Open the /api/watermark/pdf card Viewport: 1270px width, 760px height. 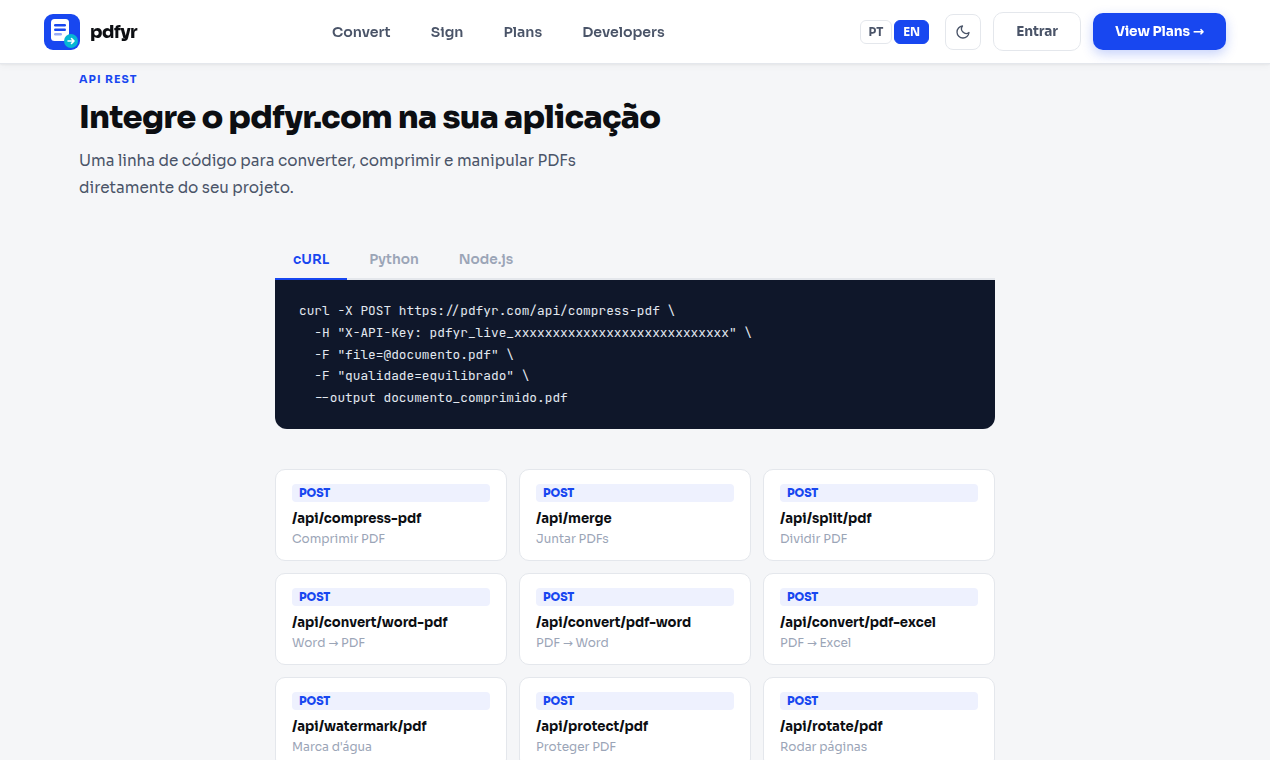pos(391,719)
